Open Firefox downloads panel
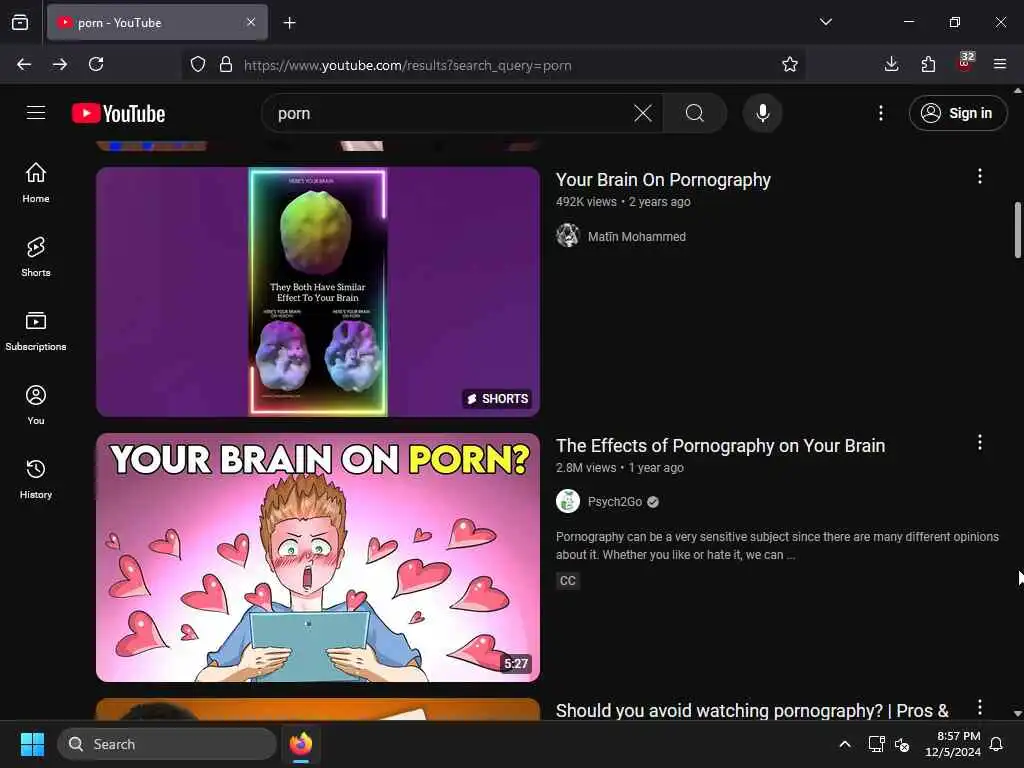 [891, 64]
